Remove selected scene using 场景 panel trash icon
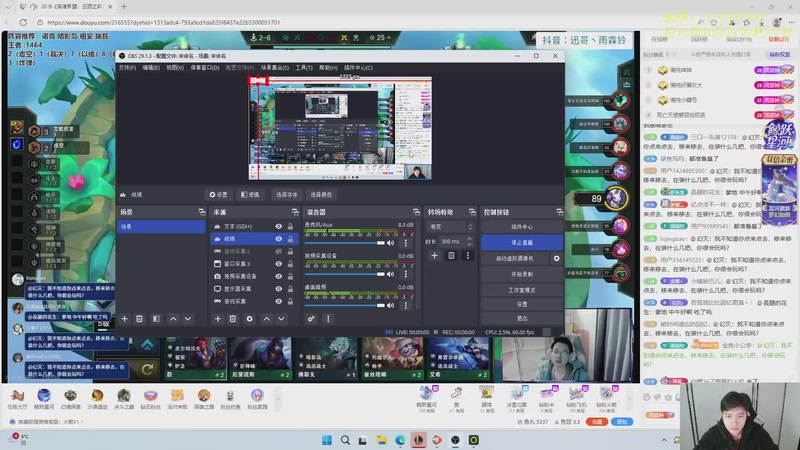The image size is (800, 450). coord(139,319)
